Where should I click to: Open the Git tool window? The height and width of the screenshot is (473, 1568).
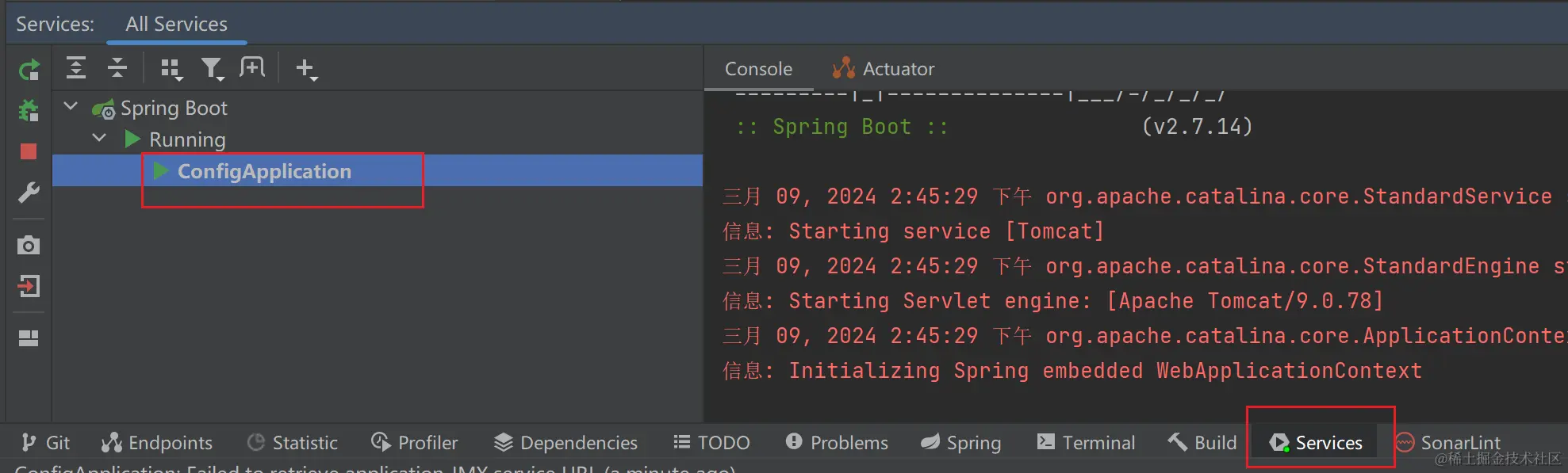[x=46, y=442]
